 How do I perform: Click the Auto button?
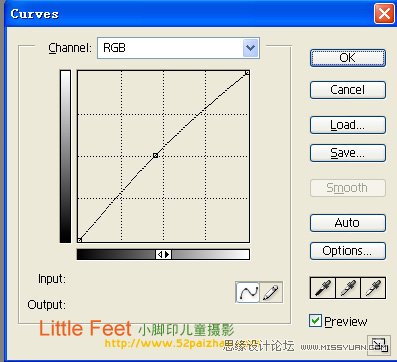348,223
